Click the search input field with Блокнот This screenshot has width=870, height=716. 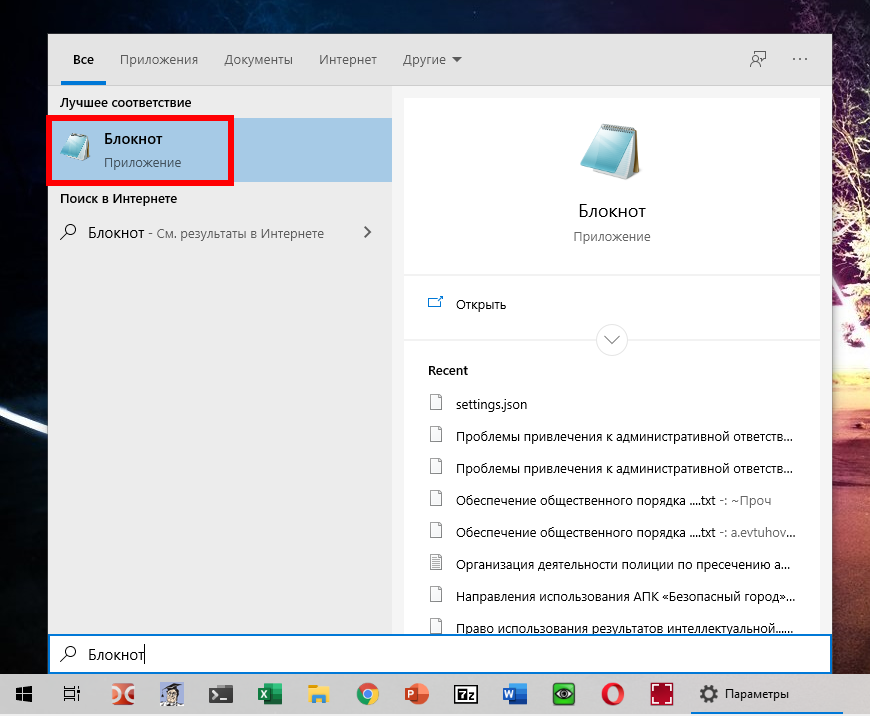[x=440, y=655]
